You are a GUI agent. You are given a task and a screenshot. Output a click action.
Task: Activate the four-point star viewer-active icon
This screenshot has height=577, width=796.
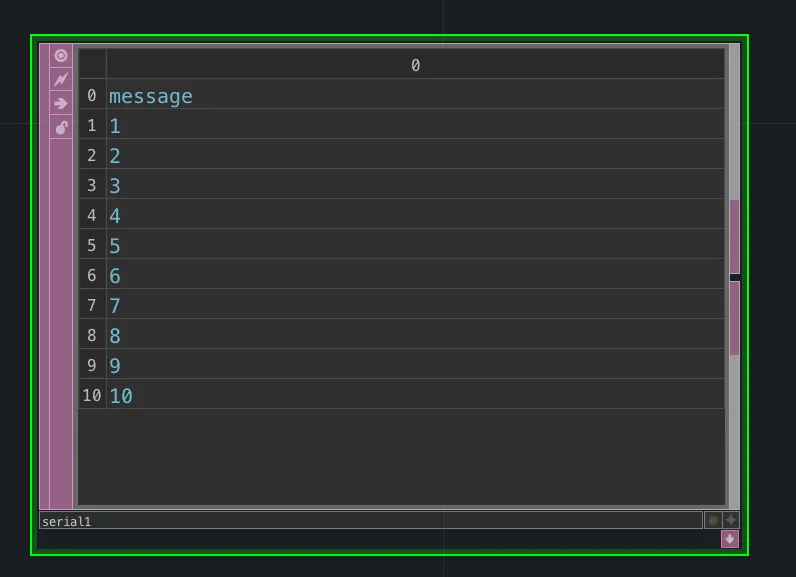[731, 520]
